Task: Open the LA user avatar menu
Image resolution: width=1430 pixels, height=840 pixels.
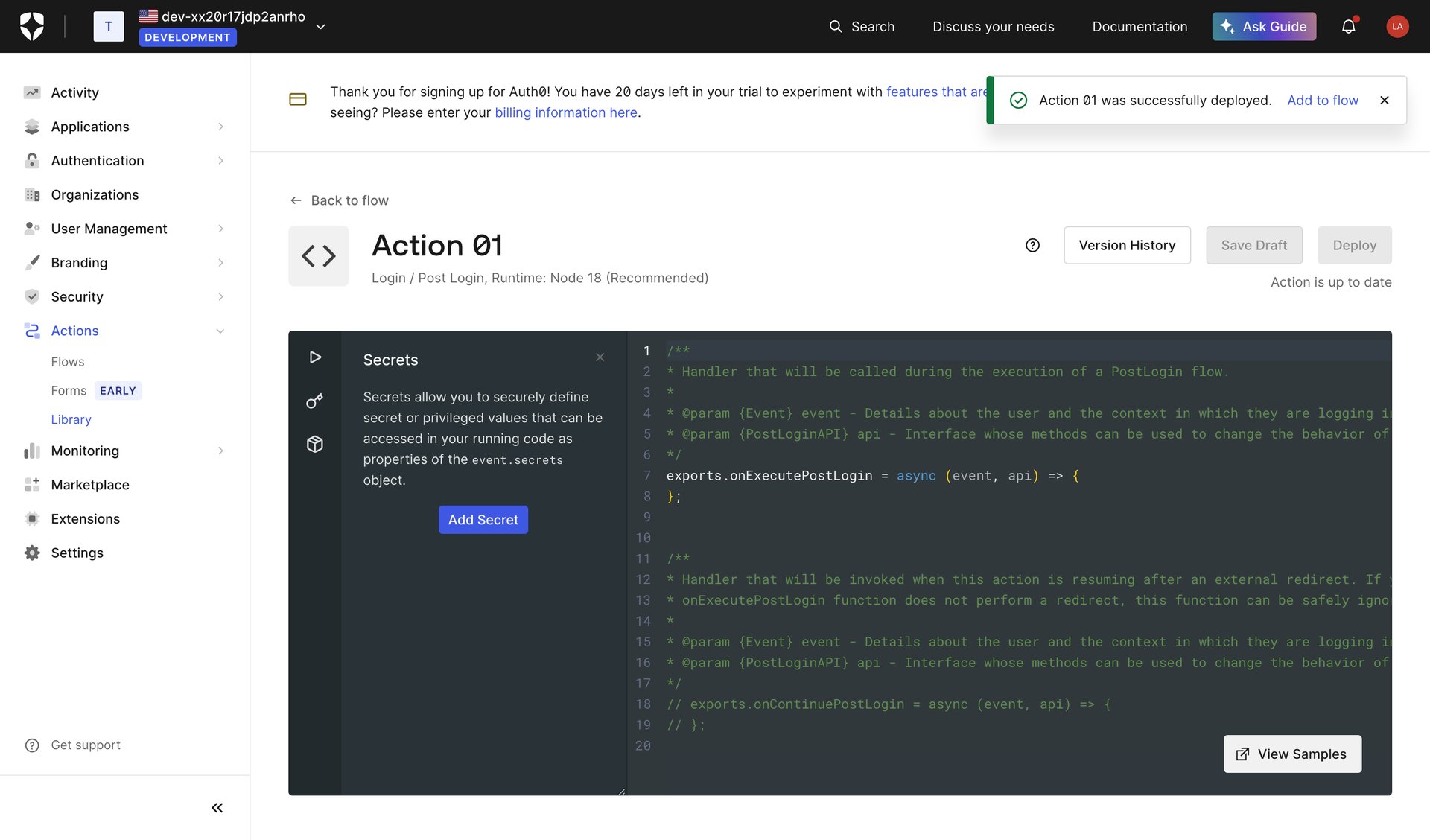Action: 1398,26
